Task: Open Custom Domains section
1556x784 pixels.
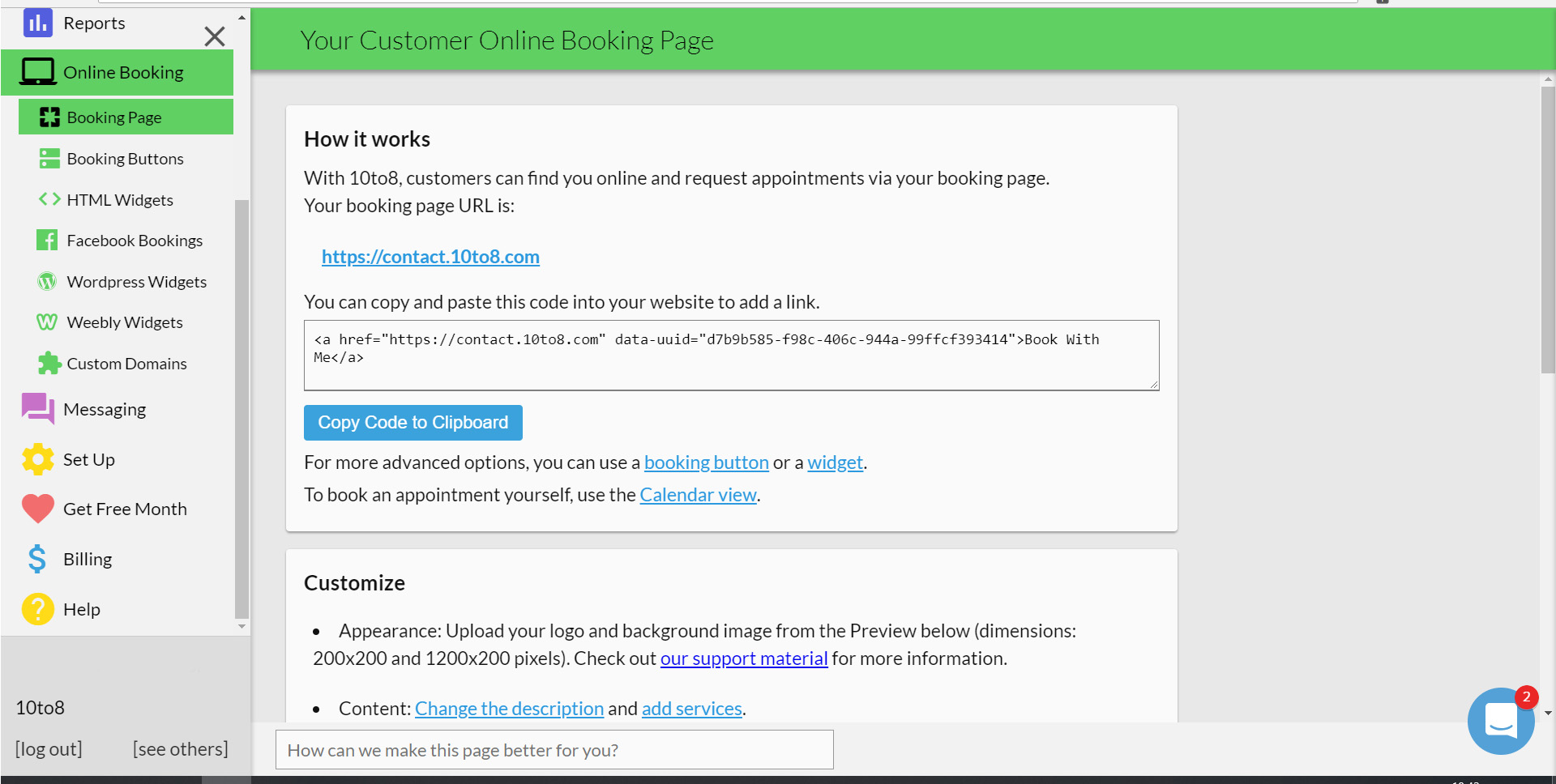Action: [126, 364]
